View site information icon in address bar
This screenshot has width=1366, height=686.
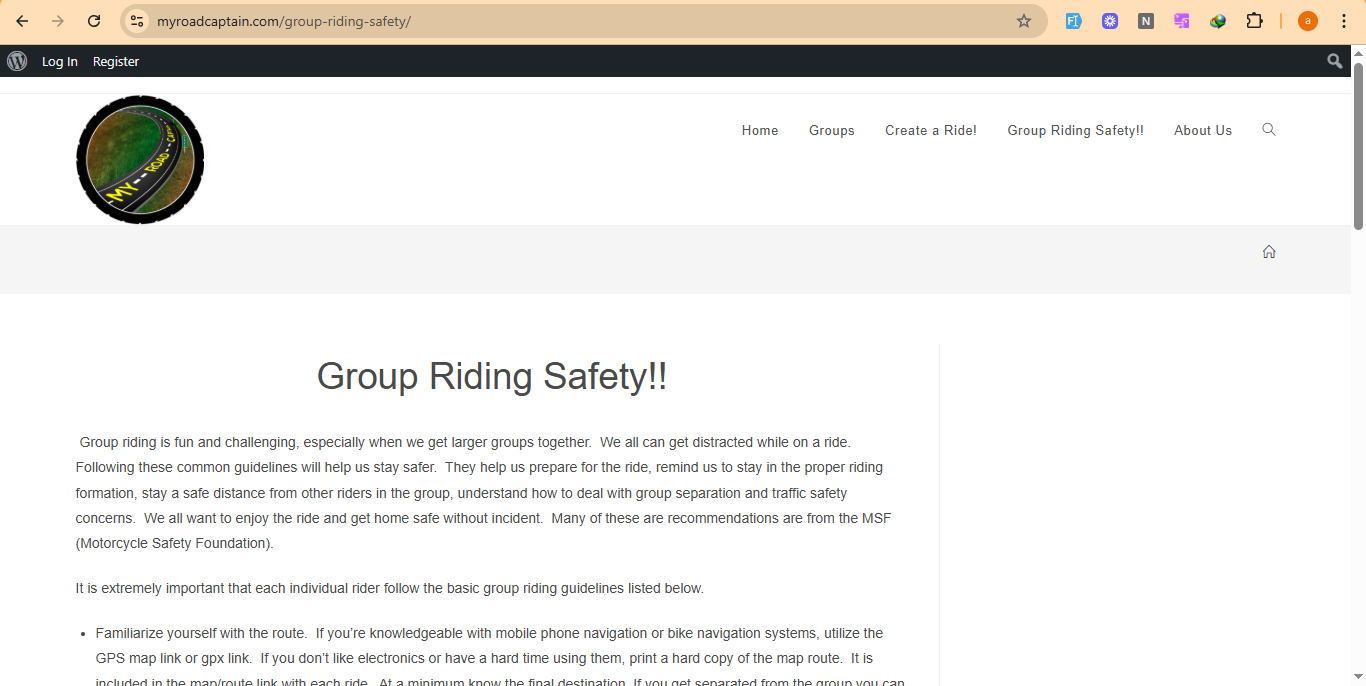click(138, 21)
